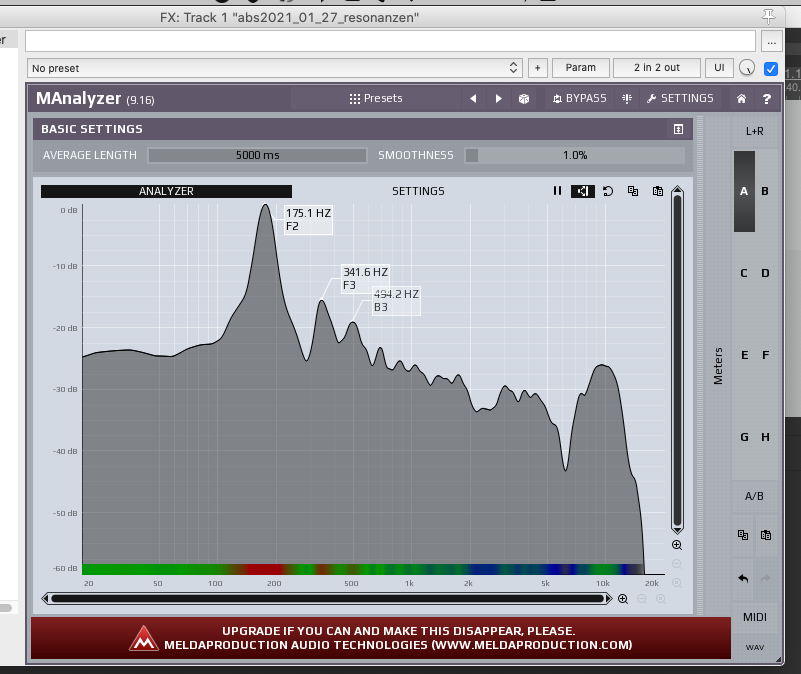Zoom in horizontally using magnifier beside horizontal scrollbar
Screen dimensions: 801x674
click(623, 599)
